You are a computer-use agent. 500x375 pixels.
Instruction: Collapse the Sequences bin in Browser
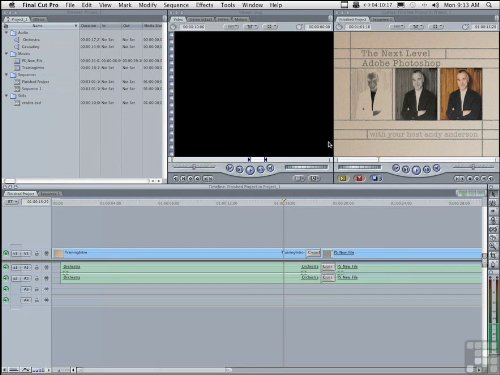(x=6, y=75)
